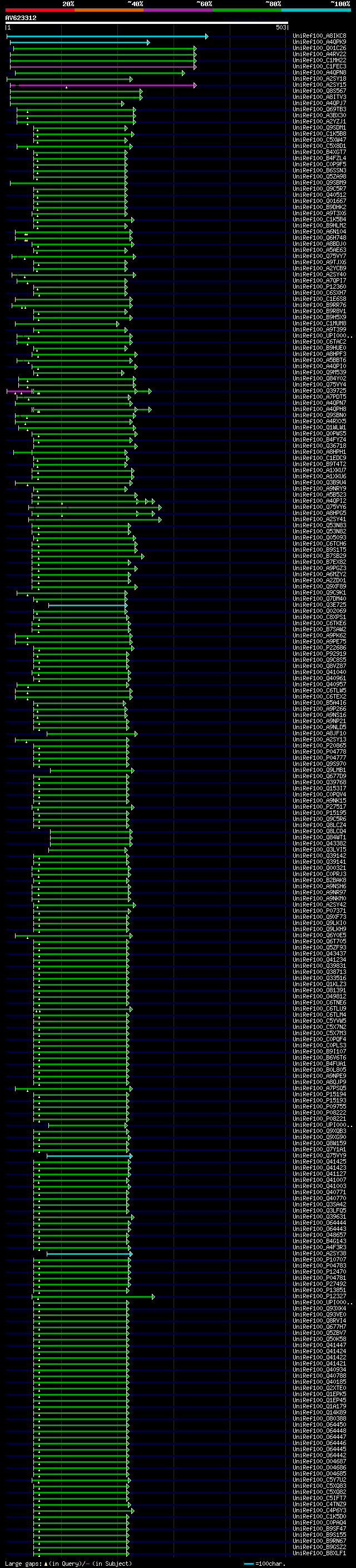Select the UniRef100_C6TCH6 label
Image resolution: width=356 pixels, height=1568 pixels.
coord(319,543)
